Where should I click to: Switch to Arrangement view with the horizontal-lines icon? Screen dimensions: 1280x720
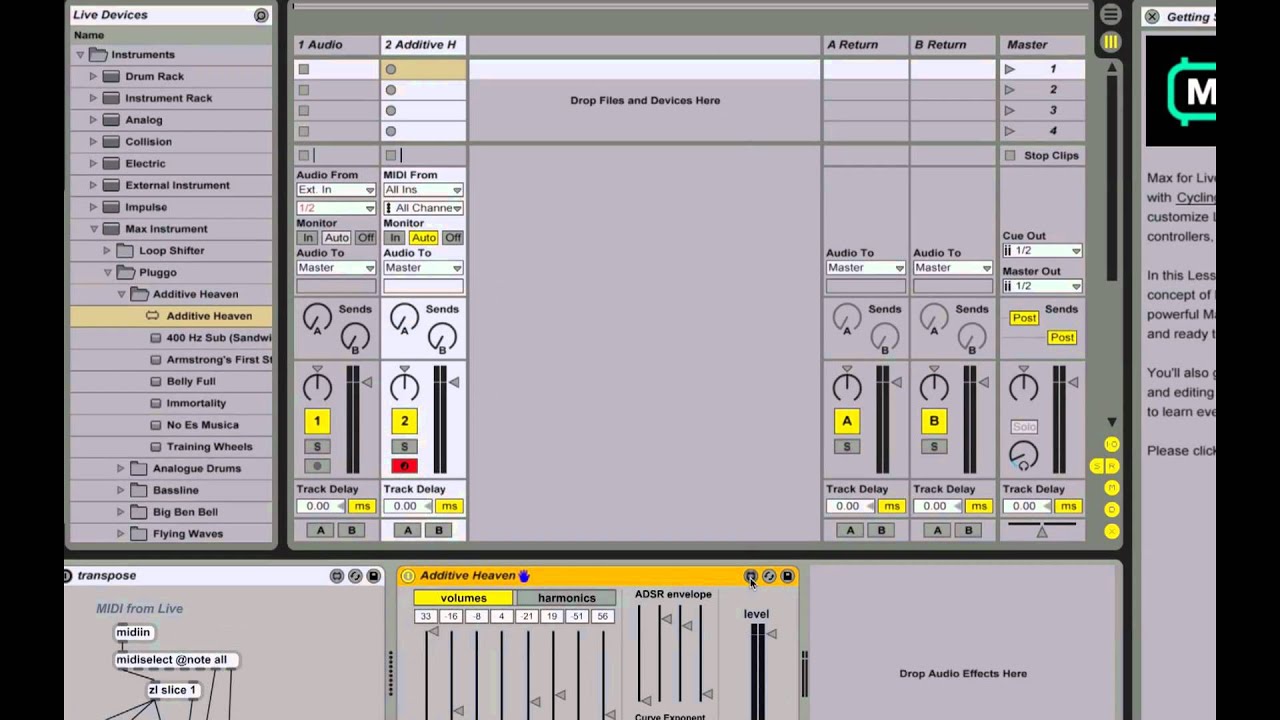[x=1110, y=15]
